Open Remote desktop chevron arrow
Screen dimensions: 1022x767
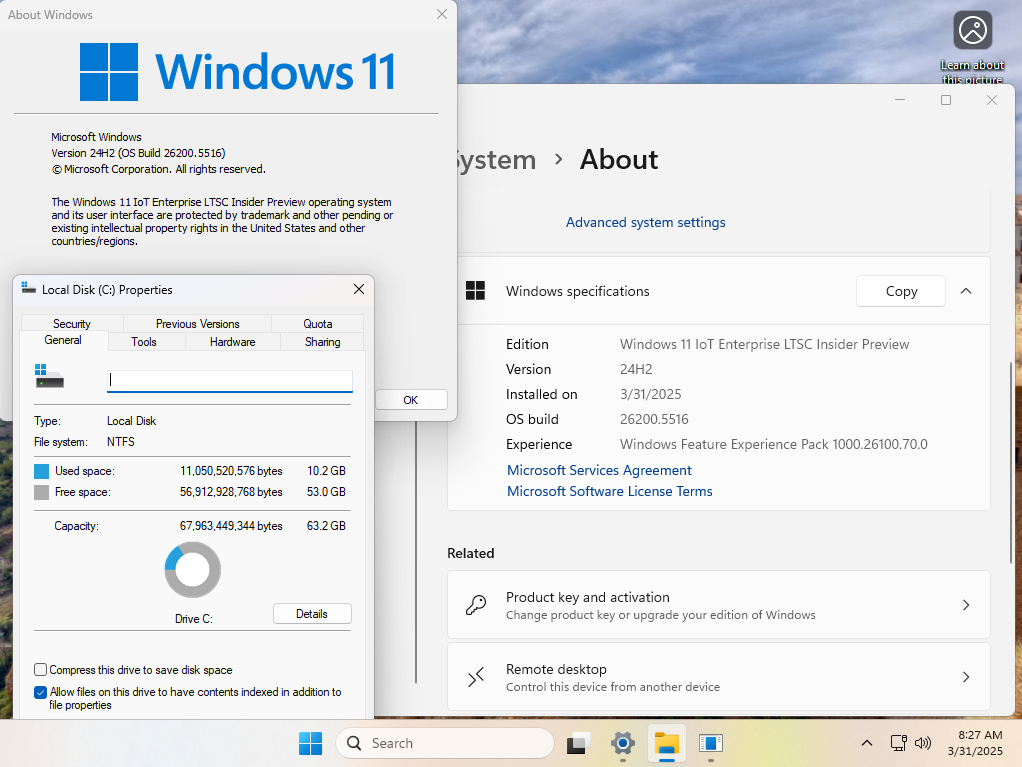point(966,677)
